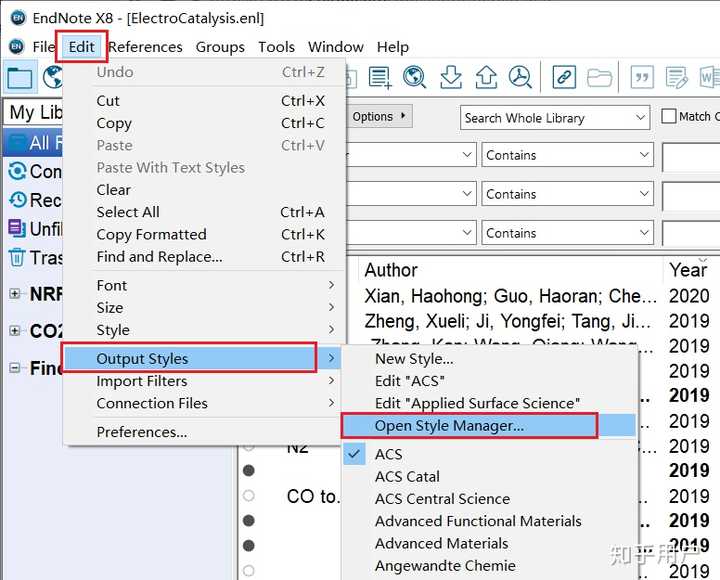
Task: Toggle read status dot left of CO to row
Action: [x=248, y=496]
